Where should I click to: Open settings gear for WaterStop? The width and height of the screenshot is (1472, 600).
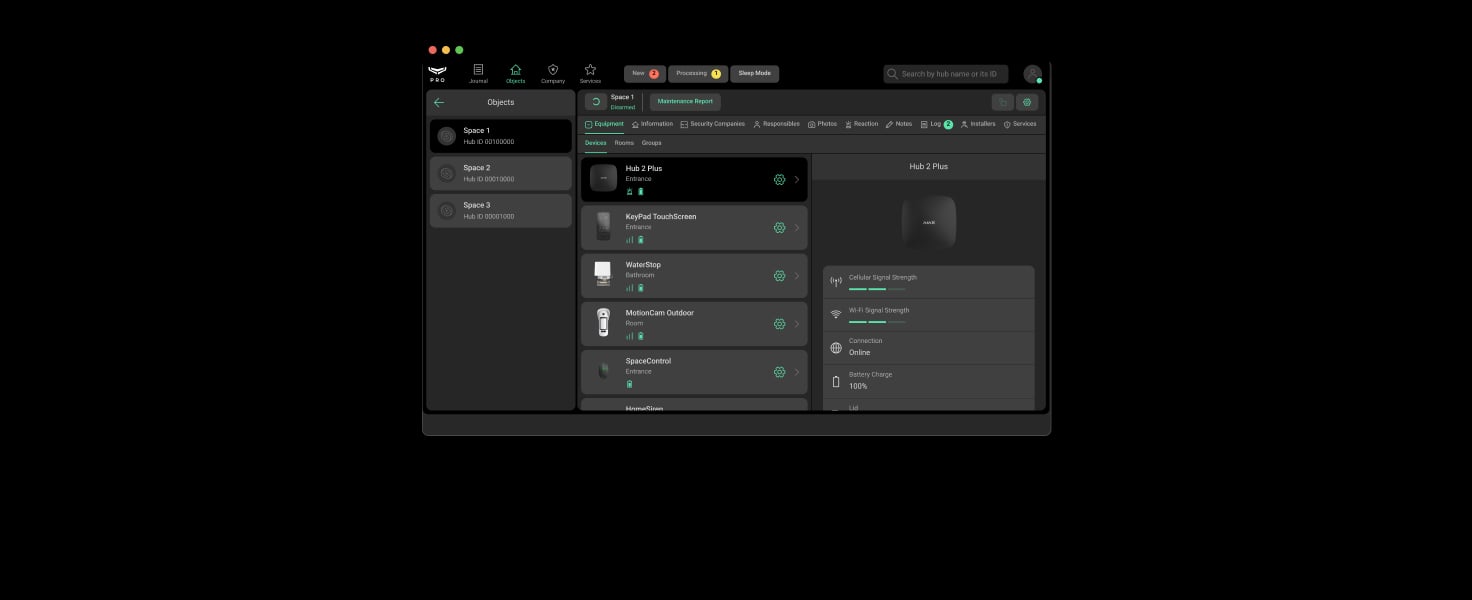(x=780, y=275)
